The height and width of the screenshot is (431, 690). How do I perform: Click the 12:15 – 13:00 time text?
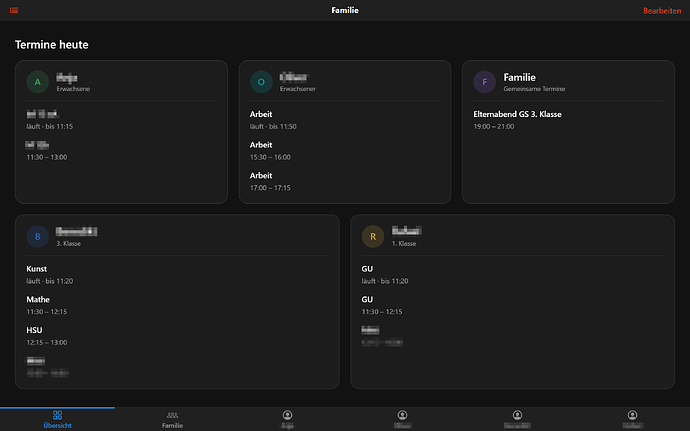pyautogui.click(x=47, y=343)
